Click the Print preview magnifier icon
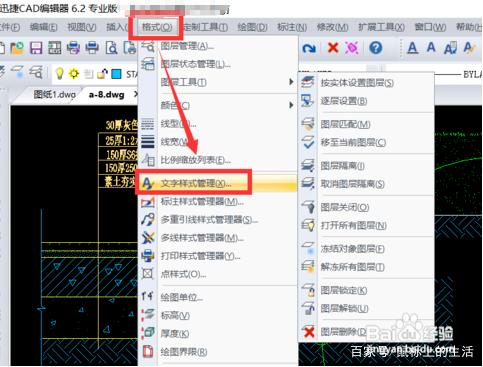Viewport: 483px width, 367px height. click(x=111, y=48)
